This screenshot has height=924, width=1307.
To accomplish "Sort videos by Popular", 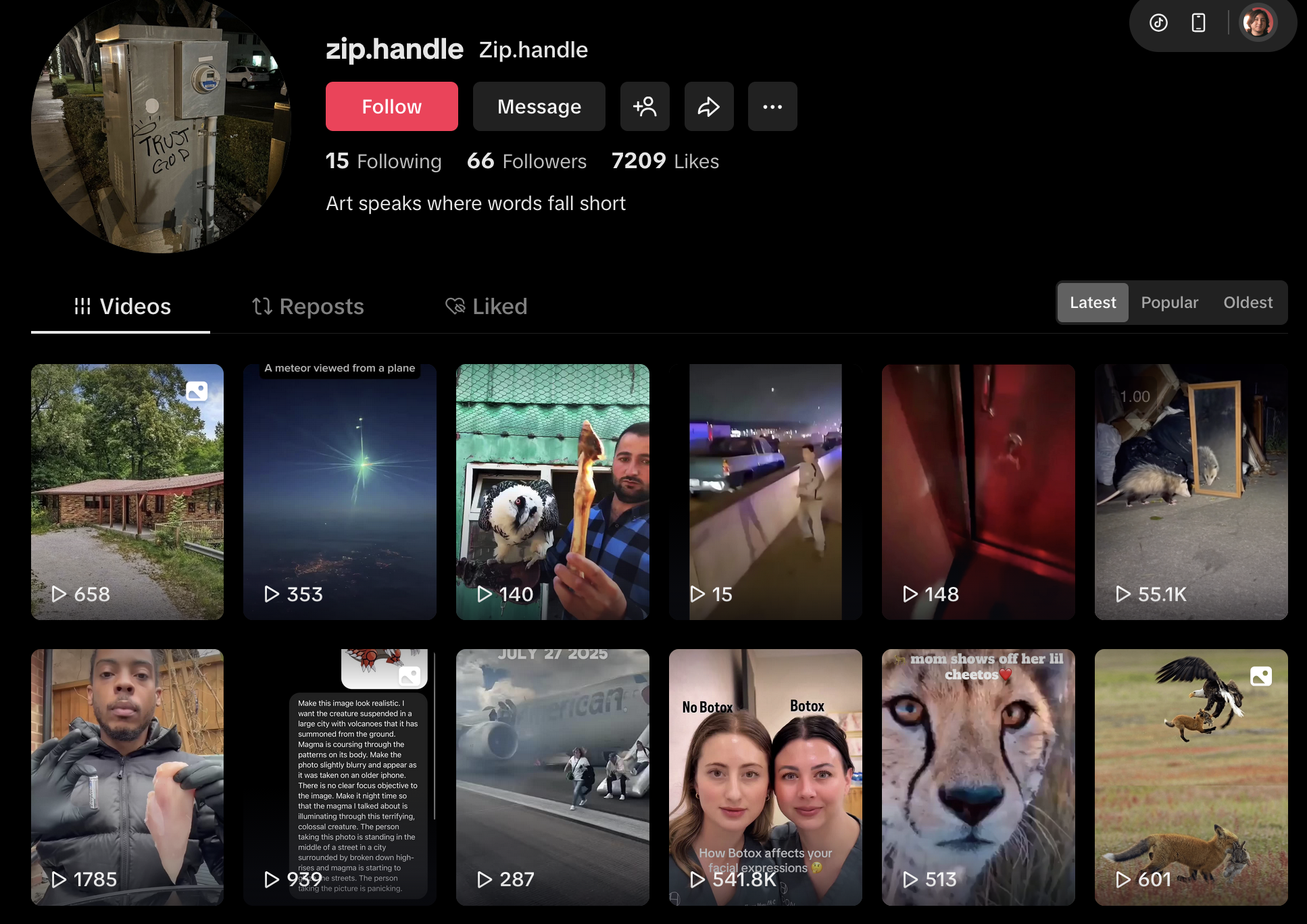I will [x=1169, y=303].
